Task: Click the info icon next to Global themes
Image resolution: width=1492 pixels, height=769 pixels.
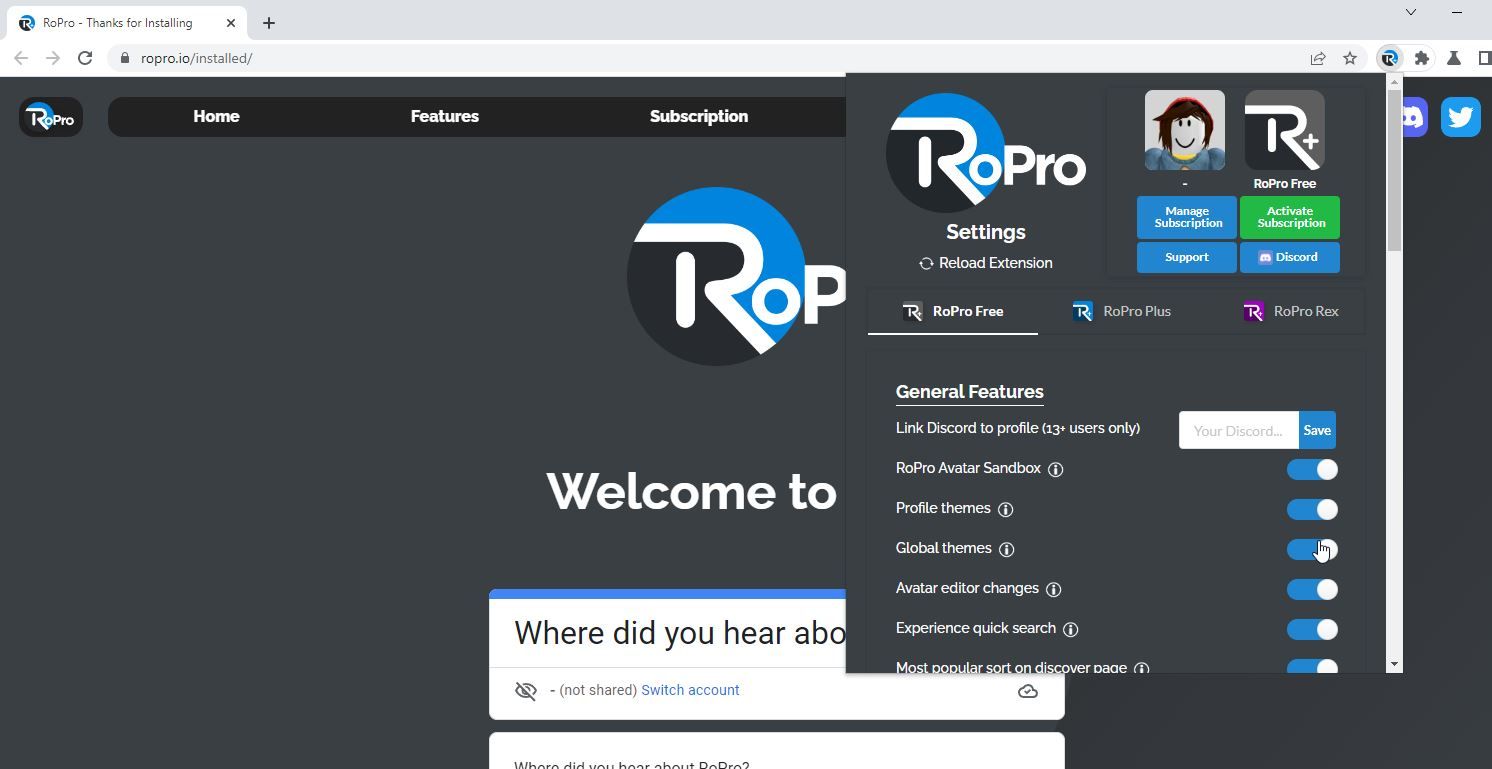Action: point(1007,549)
